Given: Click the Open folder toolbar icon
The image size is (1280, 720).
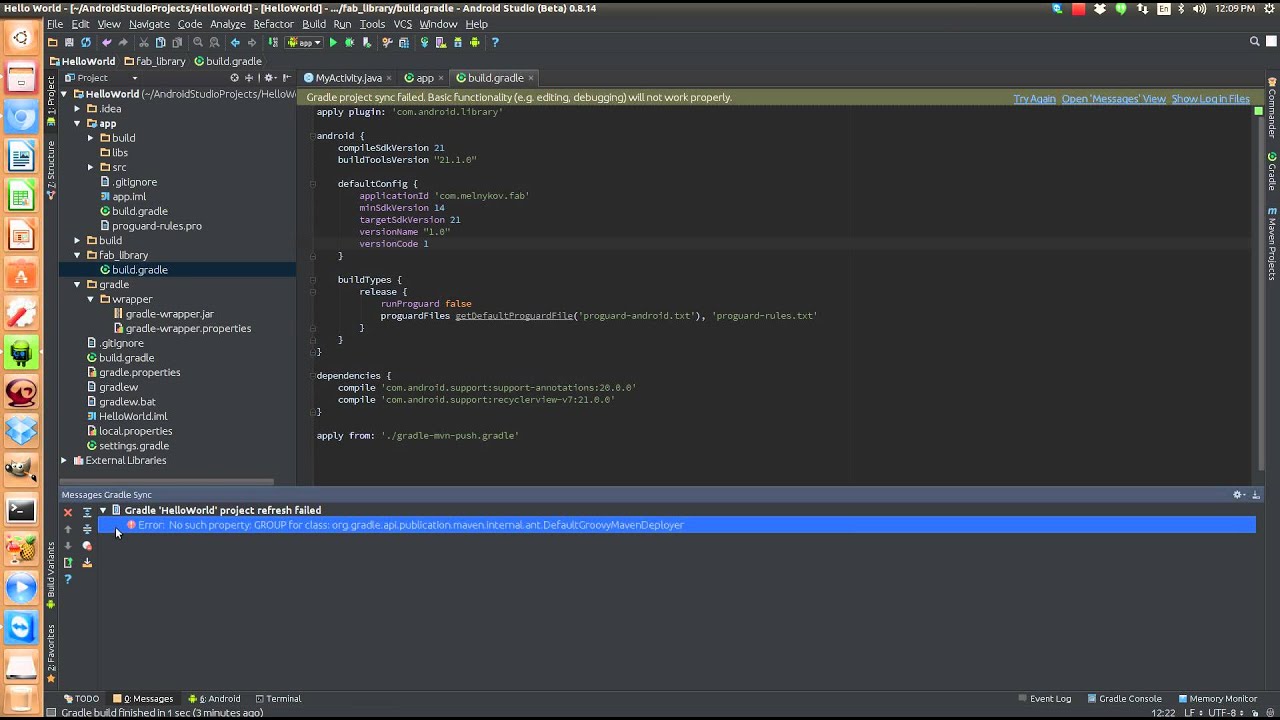Looking at the screenshot, I should click(x=53, y=42).
